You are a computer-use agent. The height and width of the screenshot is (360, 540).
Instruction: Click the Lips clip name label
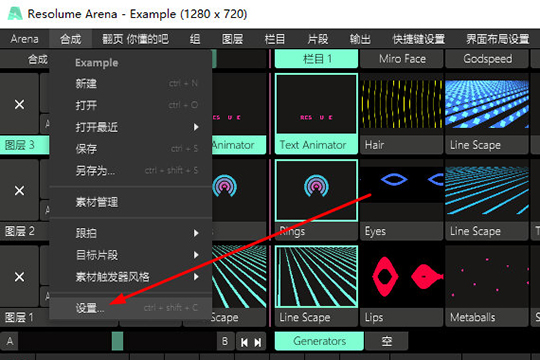(x=401, y=317)
